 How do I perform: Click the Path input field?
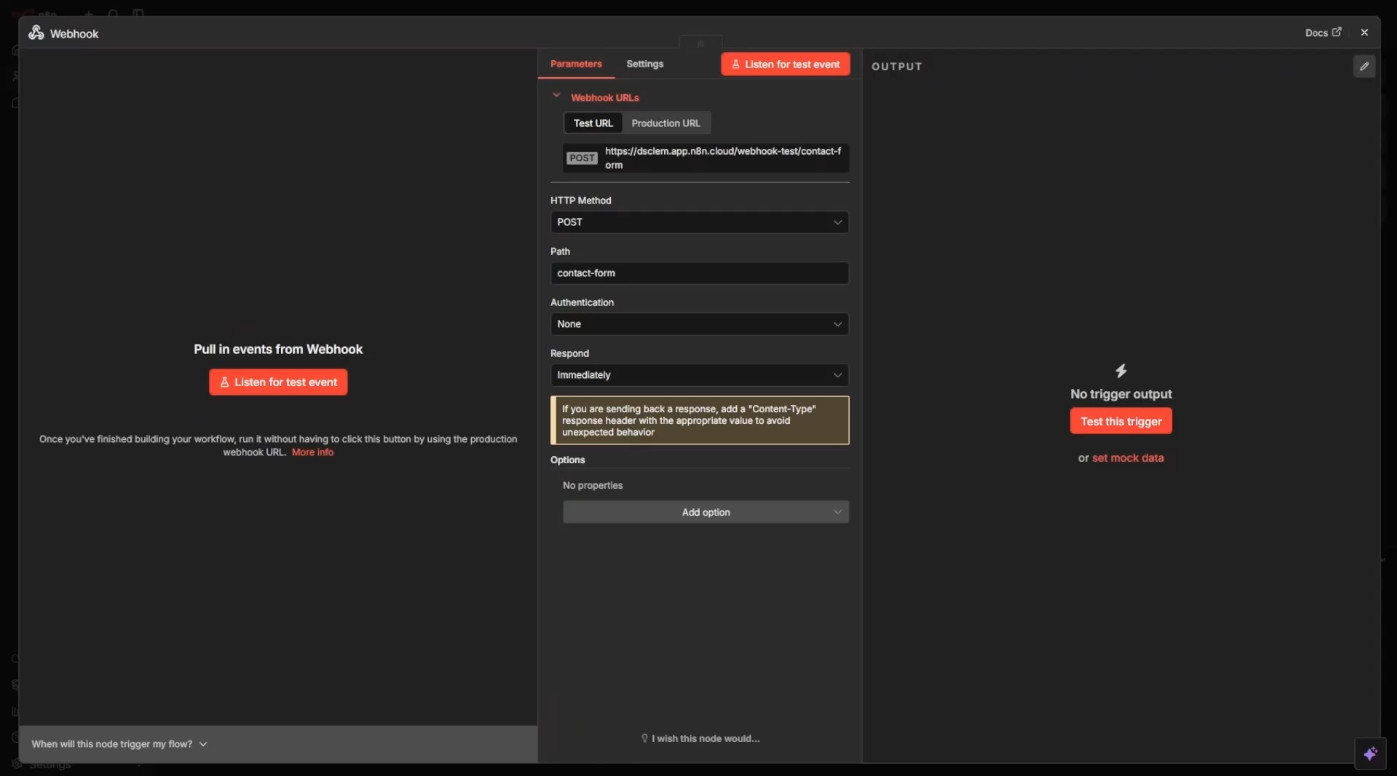point(699,273)
